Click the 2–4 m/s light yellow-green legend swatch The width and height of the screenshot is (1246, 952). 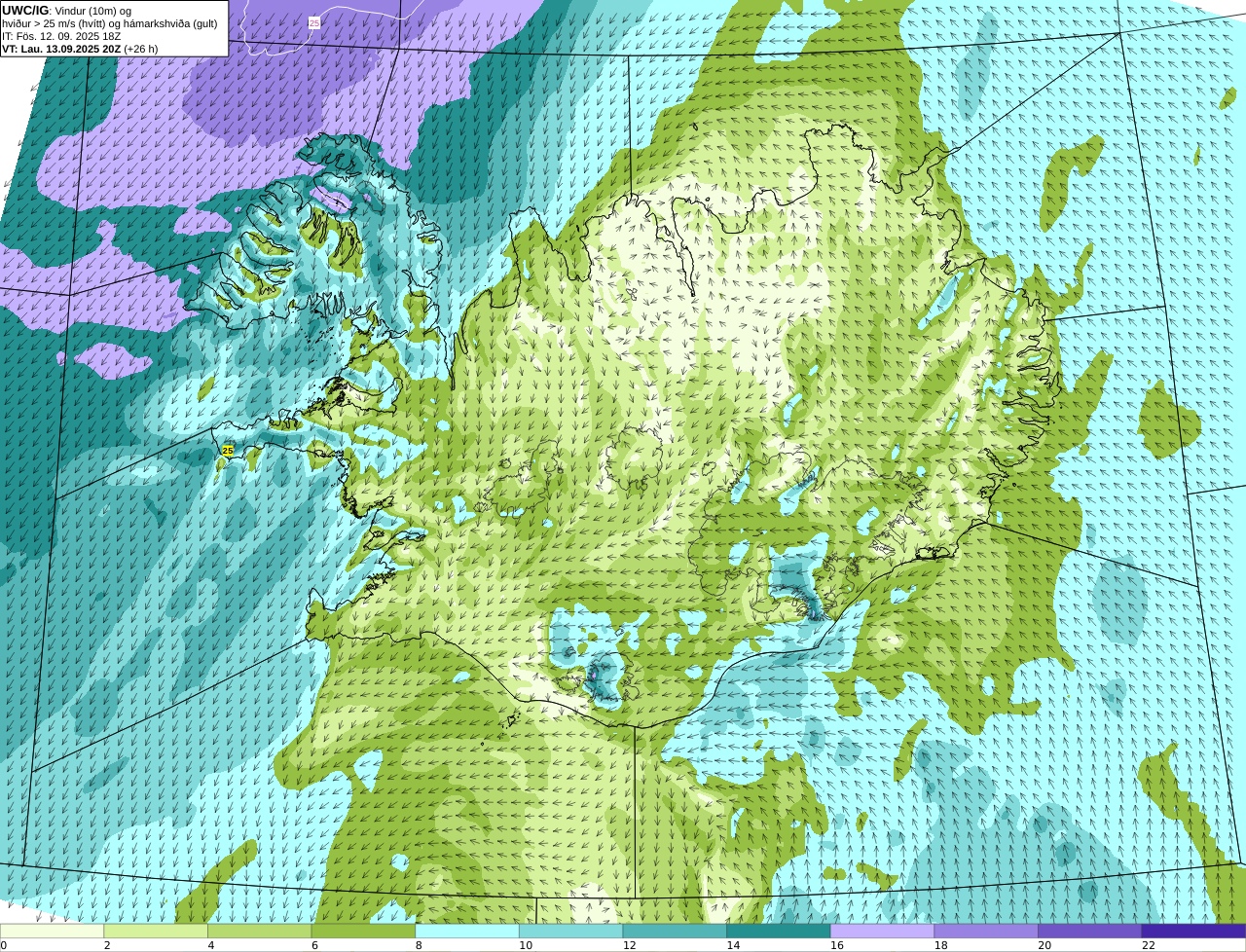[156, 931]
